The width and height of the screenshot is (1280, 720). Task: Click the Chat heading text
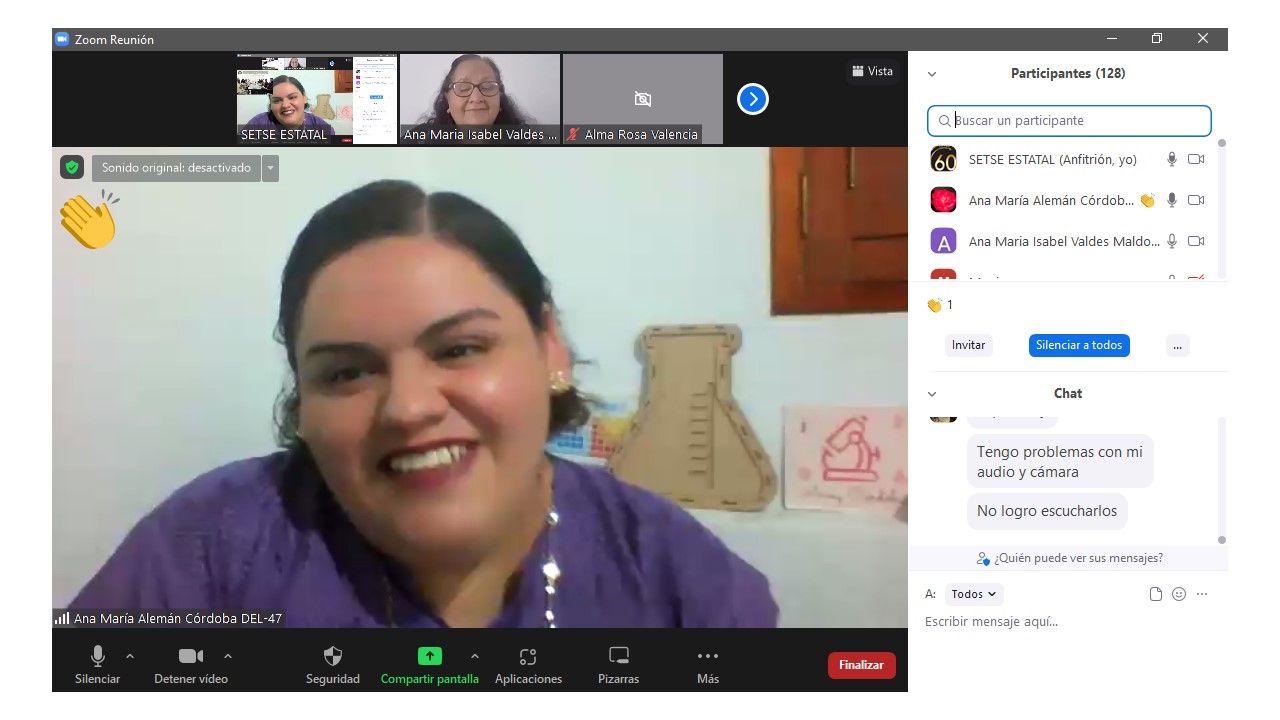point(1068,393)
